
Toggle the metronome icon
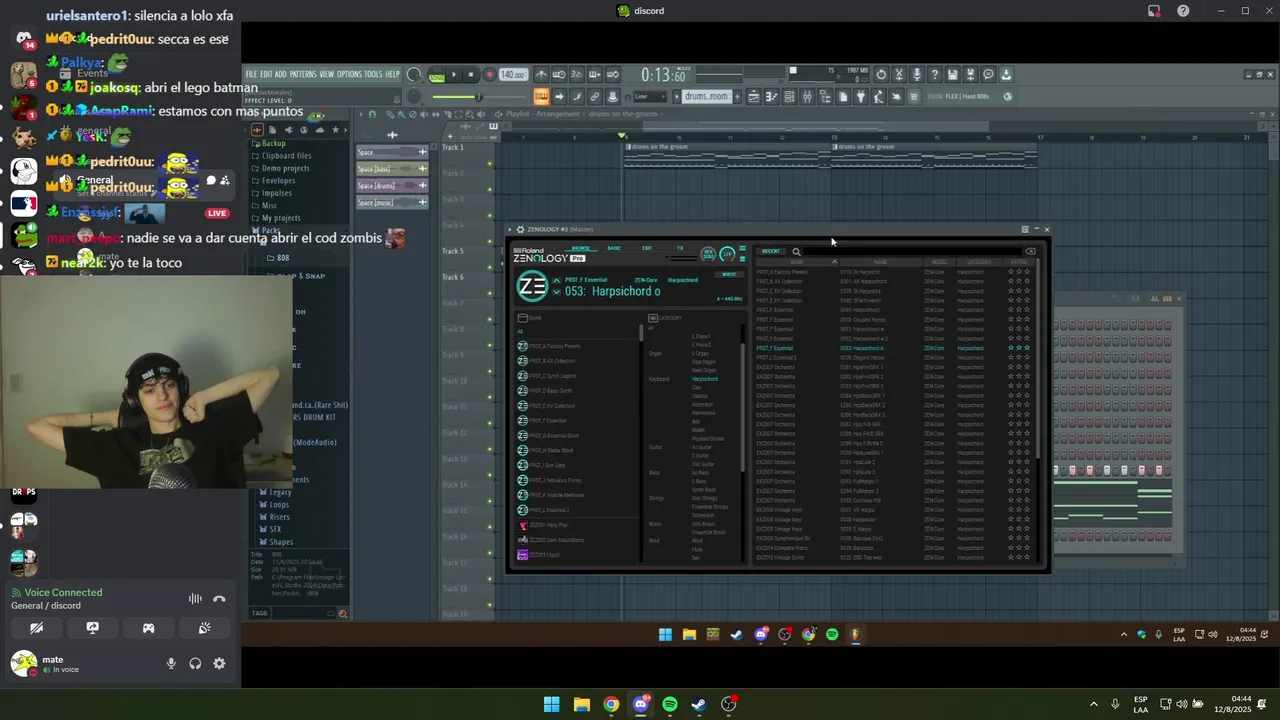[541, 75]
